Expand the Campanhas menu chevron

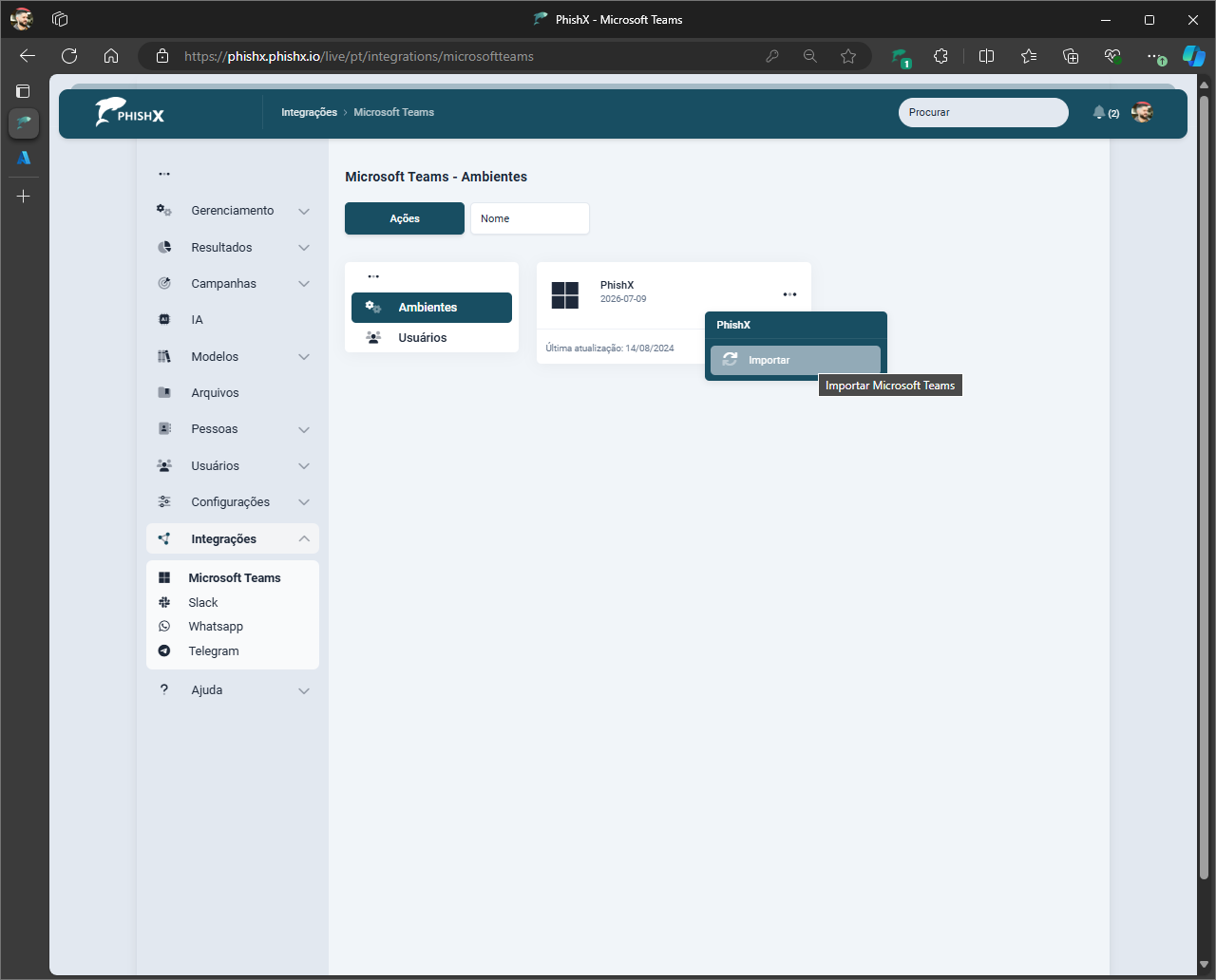(x=304, y=284)
